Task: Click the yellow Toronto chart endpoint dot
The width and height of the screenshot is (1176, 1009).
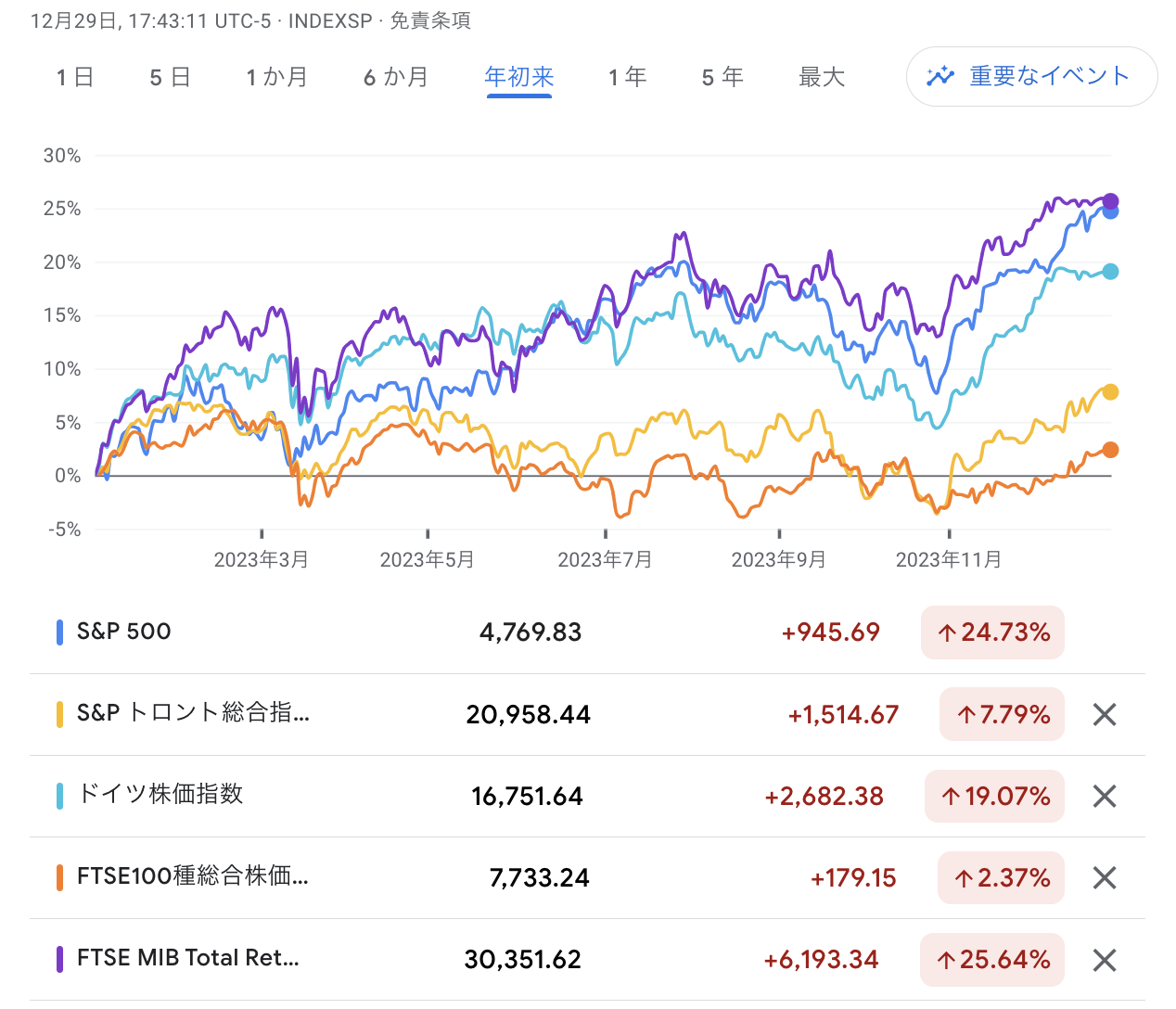Action: 1110,392
